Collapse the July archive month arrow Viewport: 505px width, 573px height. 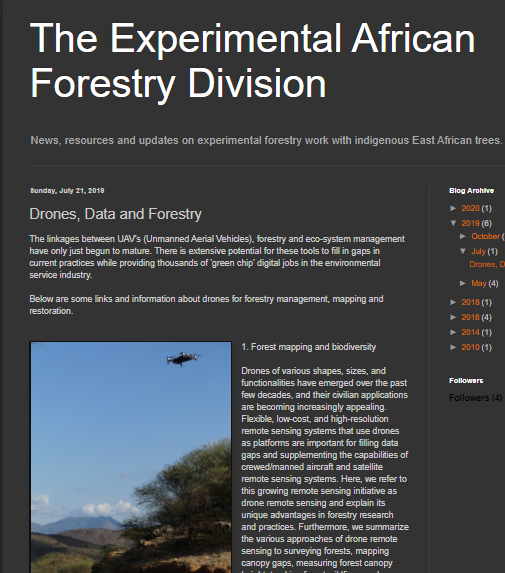[463, 251]
